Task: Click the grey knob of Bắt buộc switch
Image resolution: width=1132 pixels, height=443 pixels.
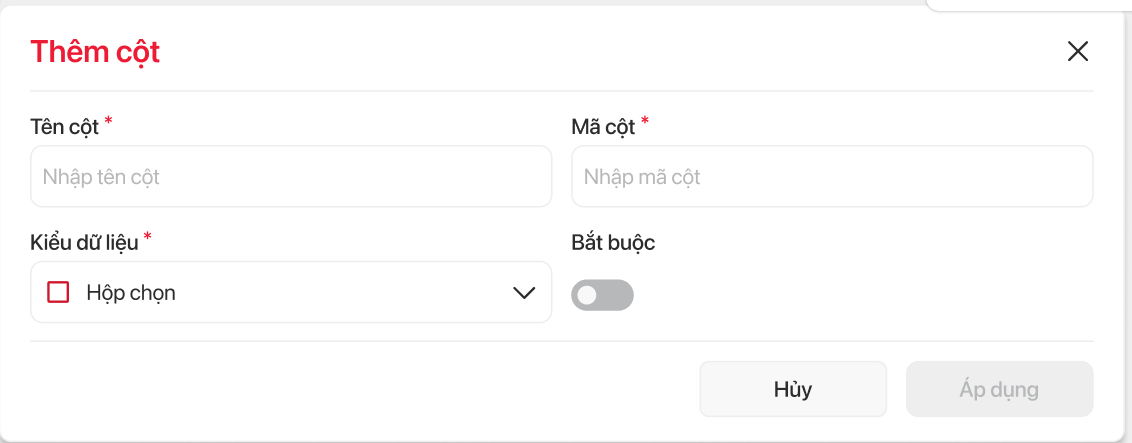Action: [588, 295]
